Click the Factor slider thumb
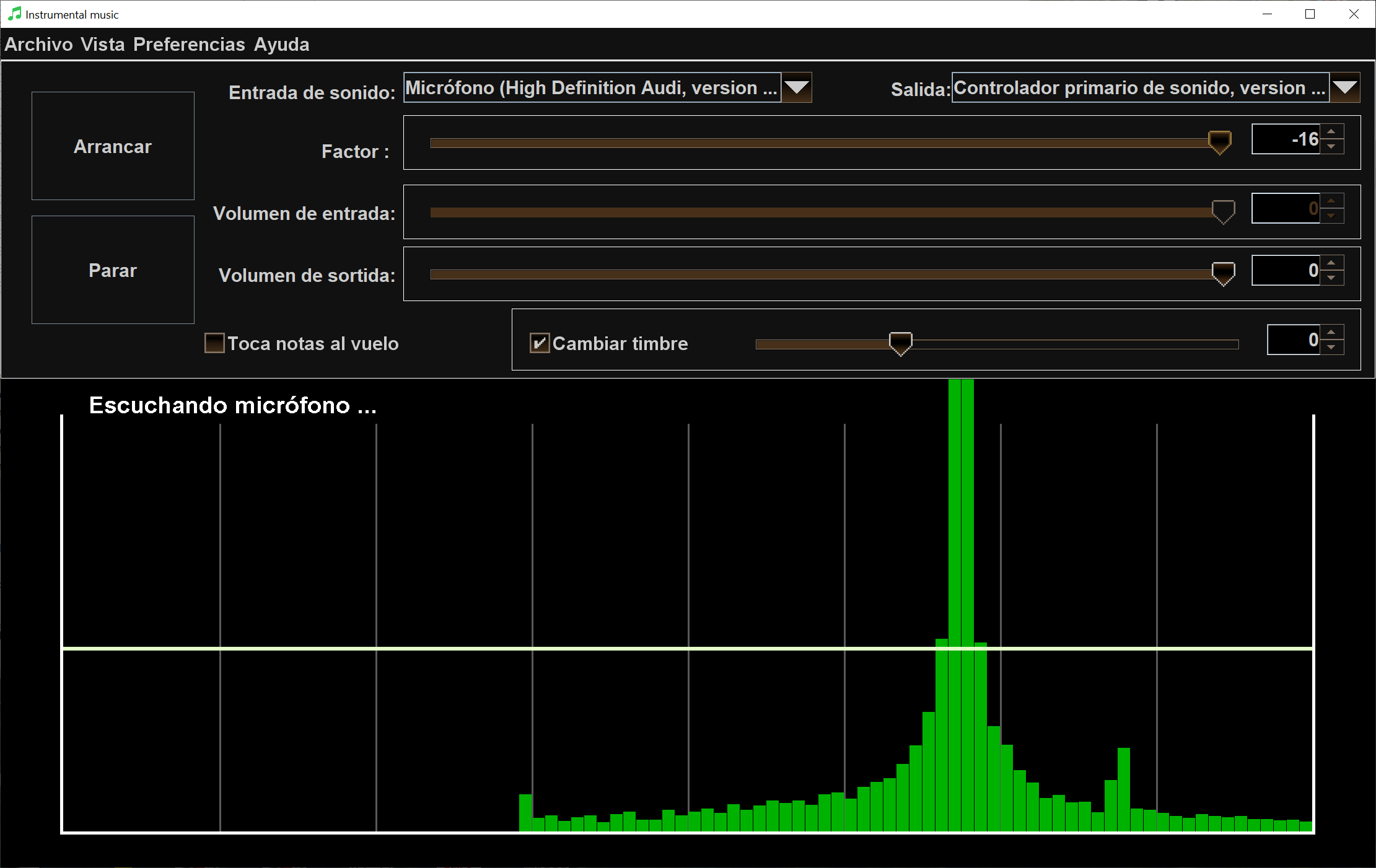The image size is (1376, 868). click(x=1219, y=142)
